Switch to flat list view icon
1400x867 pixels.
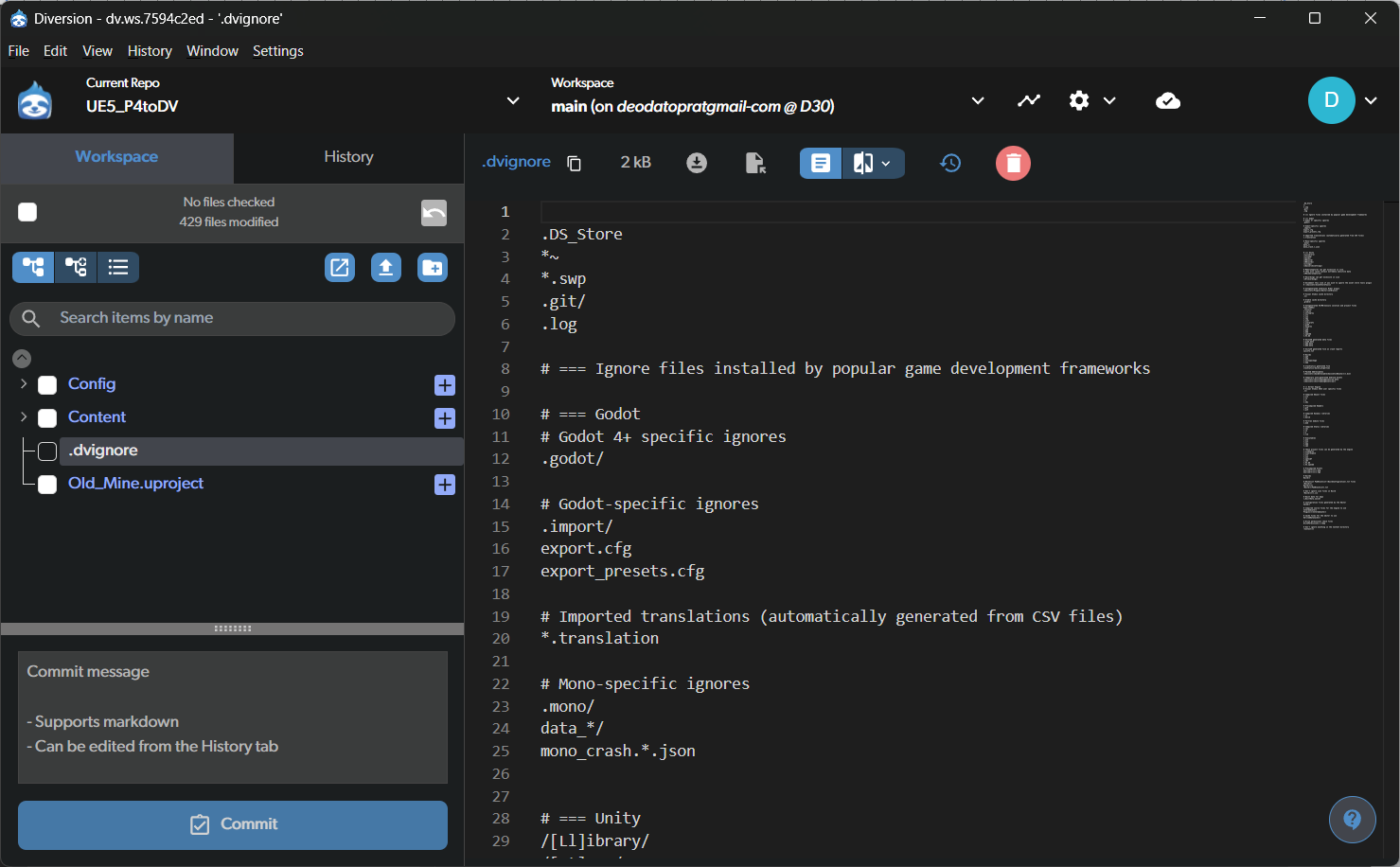118,268
